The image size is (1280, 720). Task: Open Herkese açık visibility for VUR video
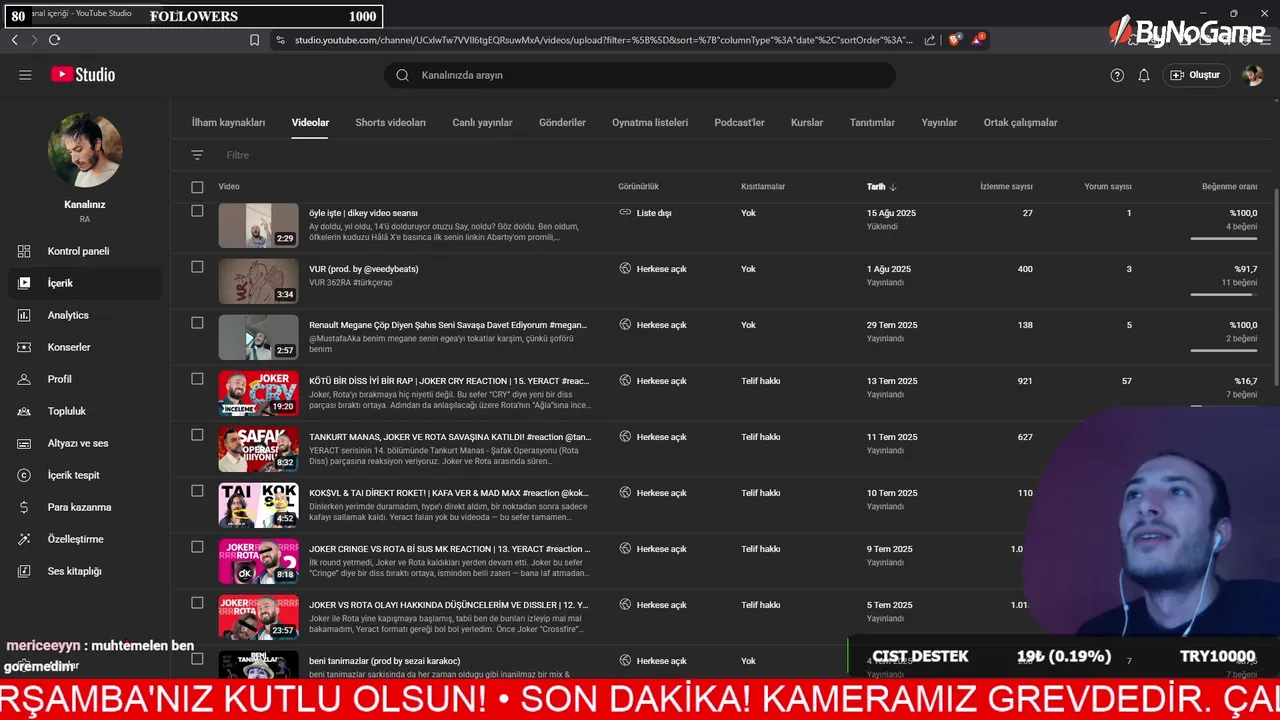(x=653, y=269)
